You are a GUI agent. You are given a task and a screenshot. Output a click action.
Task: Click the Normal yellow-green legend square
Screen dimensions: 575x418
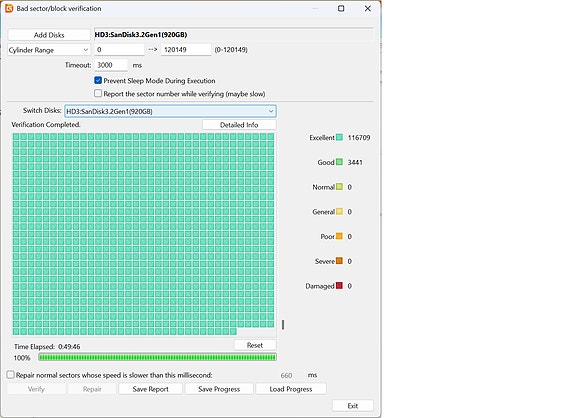[339, 187]
